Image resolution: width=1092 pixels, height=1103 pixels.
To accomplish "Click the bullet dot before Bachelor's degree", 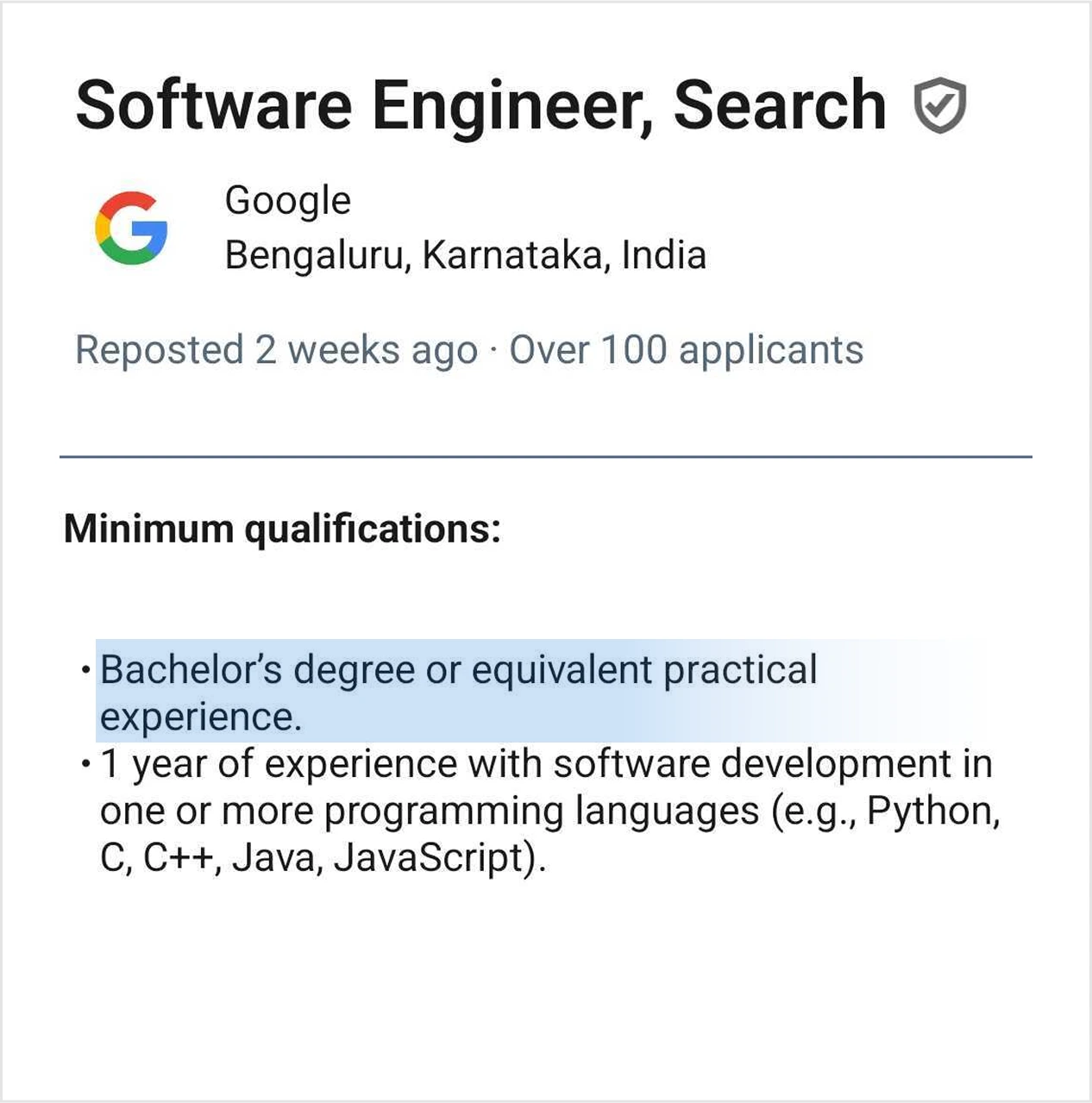I will click(x=85, y=670).
